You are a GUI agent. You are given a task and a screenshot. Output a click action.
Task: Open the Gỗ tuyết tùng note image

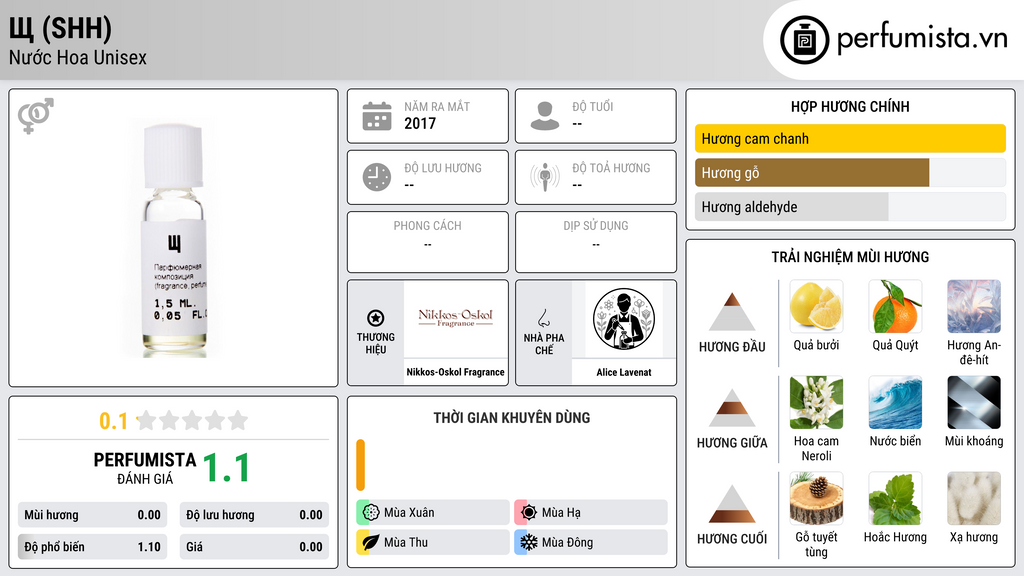point(816,498)
